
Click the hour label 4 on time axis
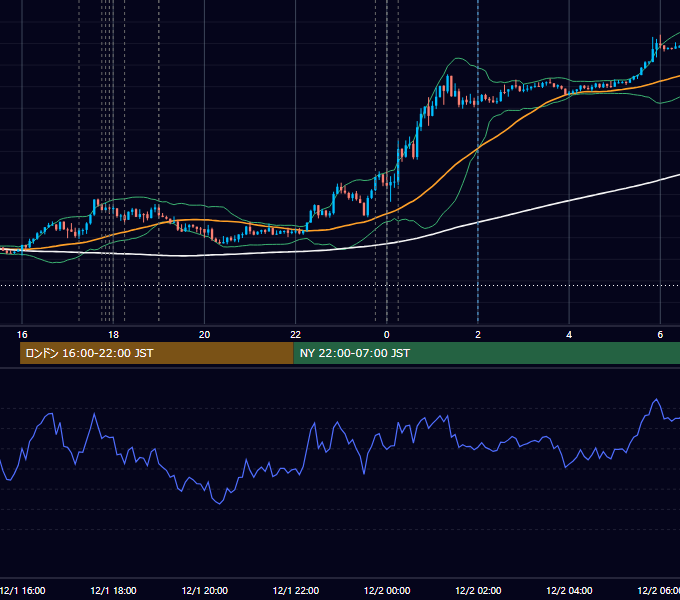(569, 335)
